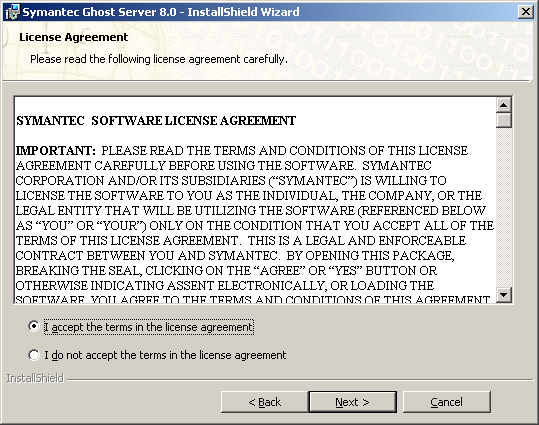This screenshot has height=425, width=539.
Task: Click the "InstallShield" label text
Action: [x=35, y=378]
